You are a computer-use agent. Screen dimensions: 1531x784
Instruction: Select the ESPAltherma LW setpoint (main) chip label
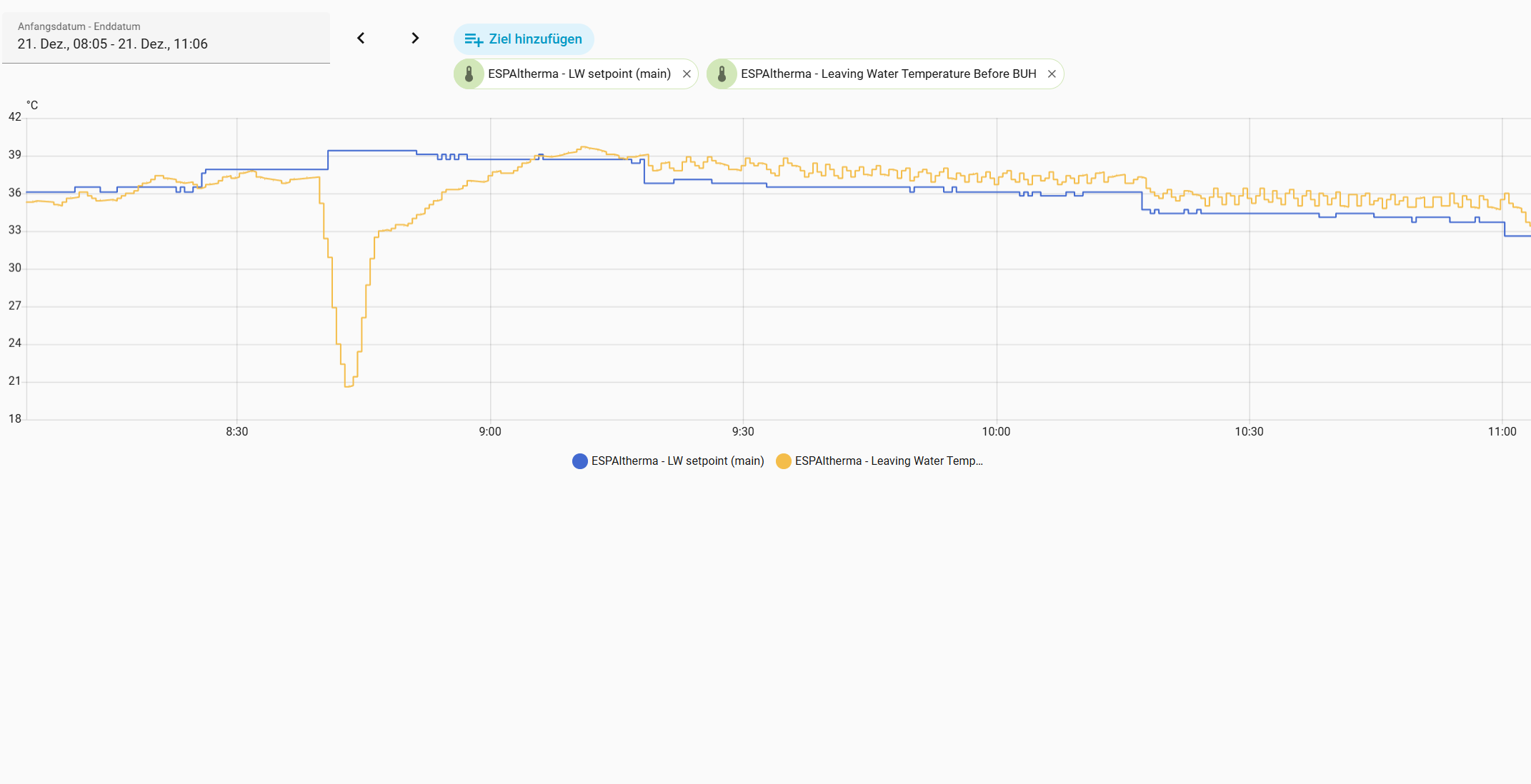pyautogui.click(x=579, y=74)
